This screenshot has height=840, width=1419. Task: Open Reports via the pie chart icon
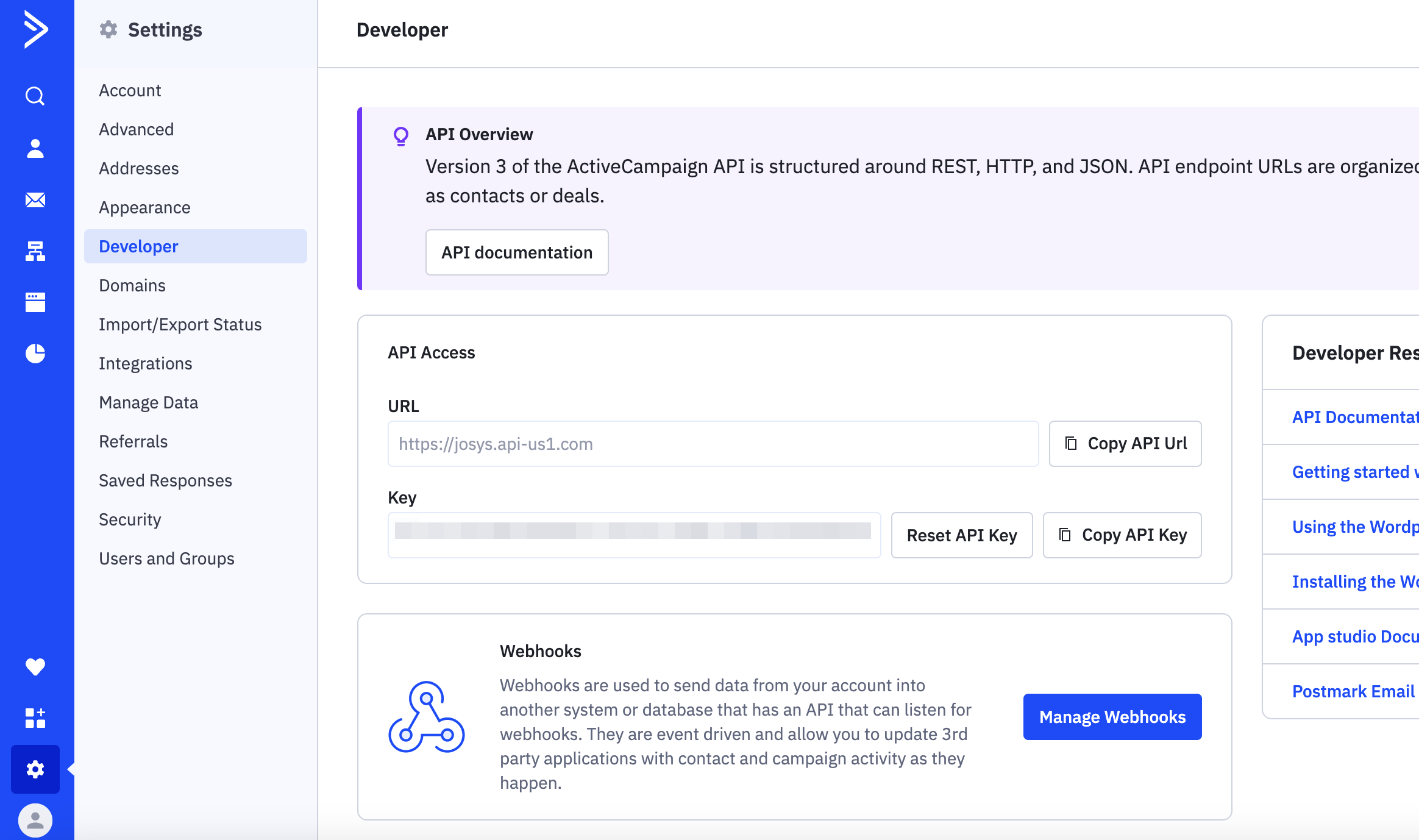point(35,354)
